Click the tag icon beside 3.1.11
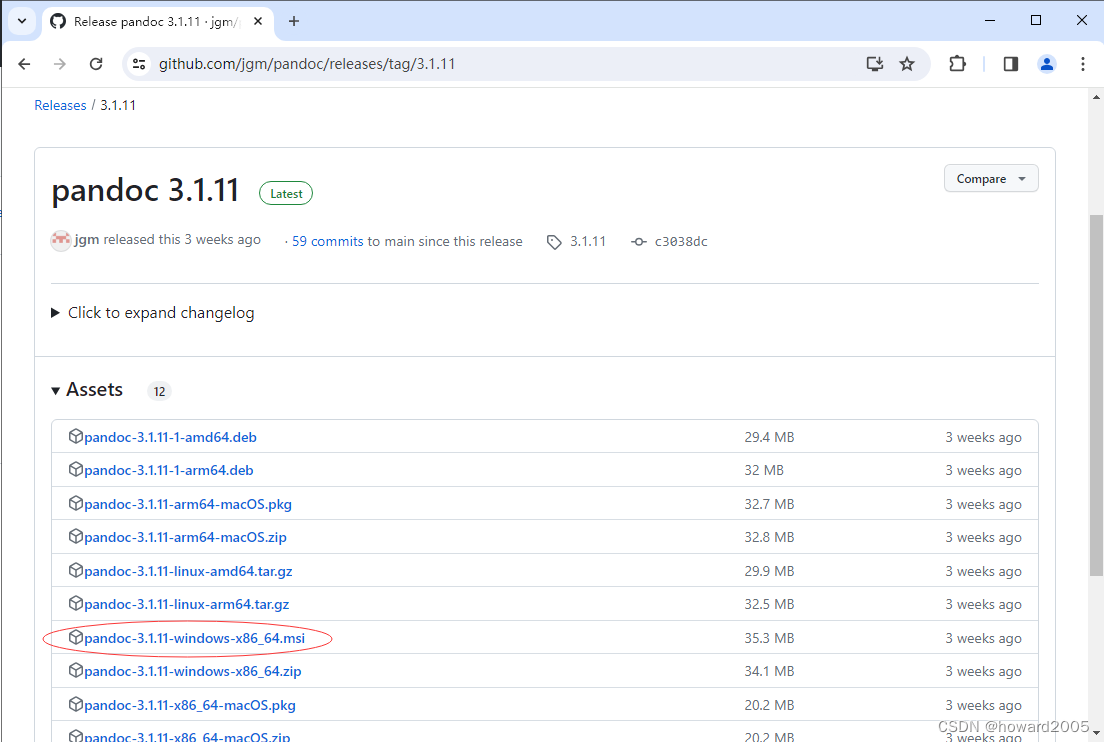This screenshot has height=742, width=1104. (554, 242)
